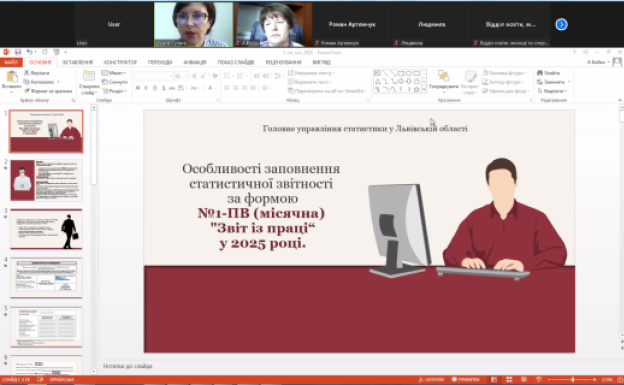Click zoom in plus button
This screenshot has height=385, width=624.
tap(594, 379)
